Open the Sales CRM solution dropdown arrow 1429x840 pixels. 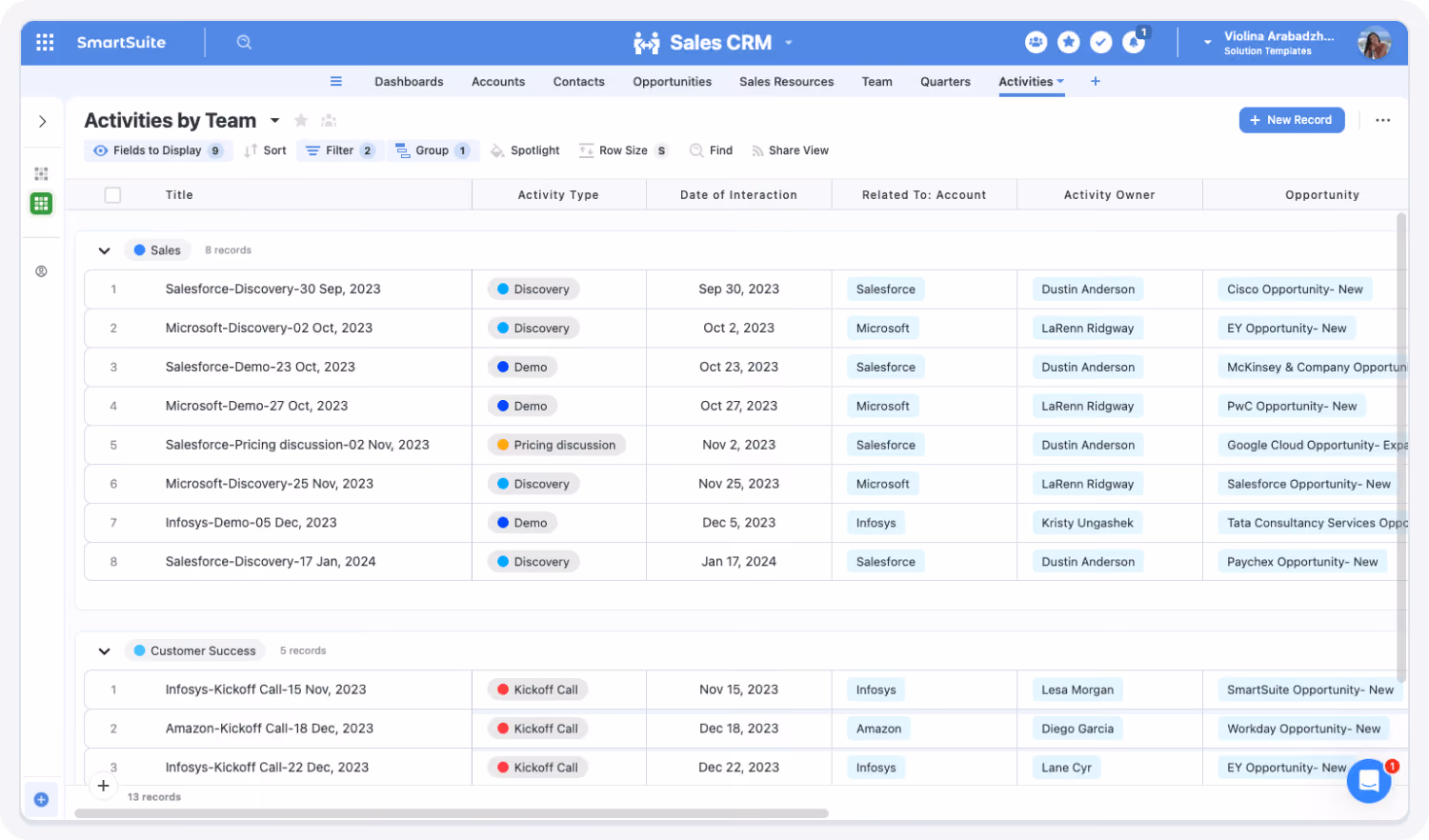789,43
